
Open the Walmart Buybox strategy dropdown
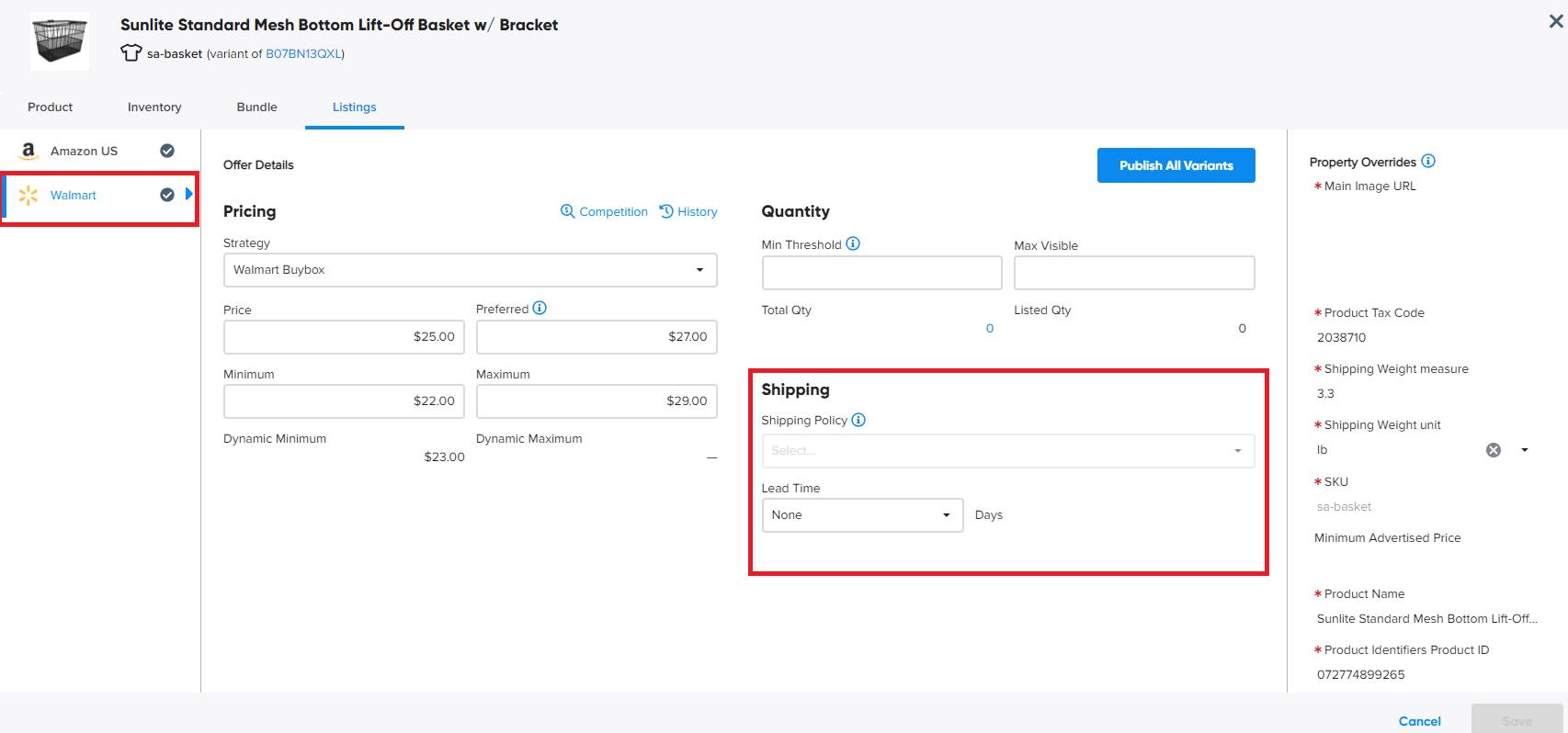(x=470, y=270)
